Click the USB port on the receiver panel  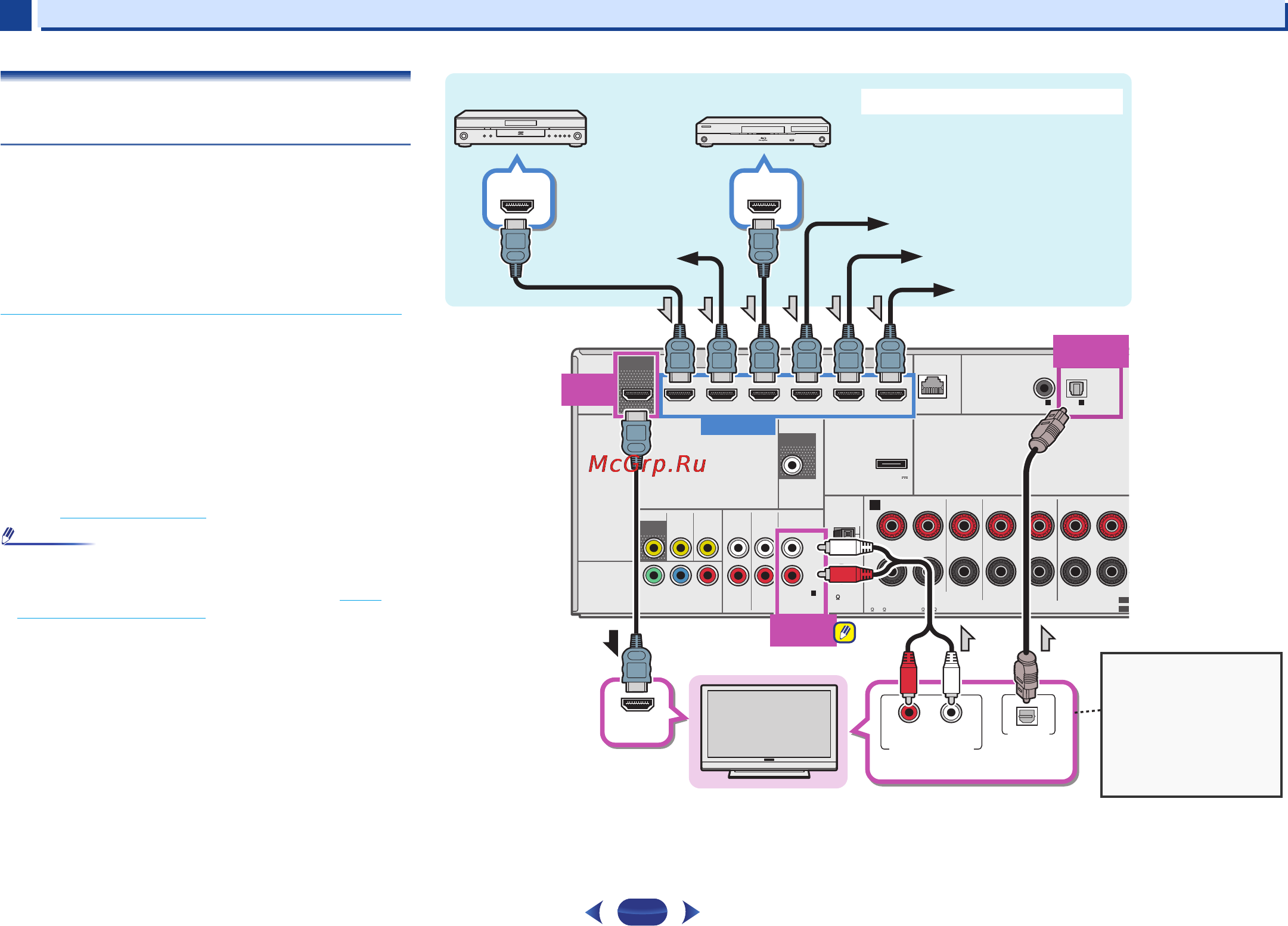pyautogui.click(x=891, y=464)
